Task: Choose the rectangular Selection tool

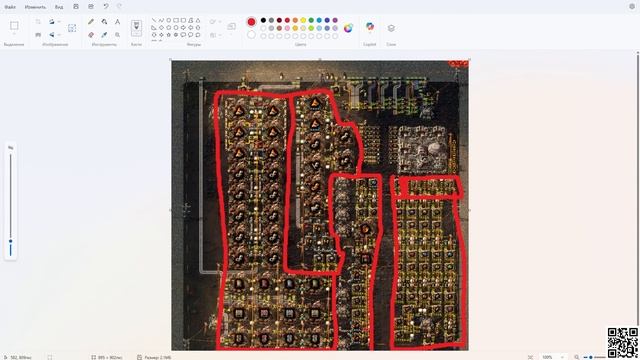Action: point(14,26)
